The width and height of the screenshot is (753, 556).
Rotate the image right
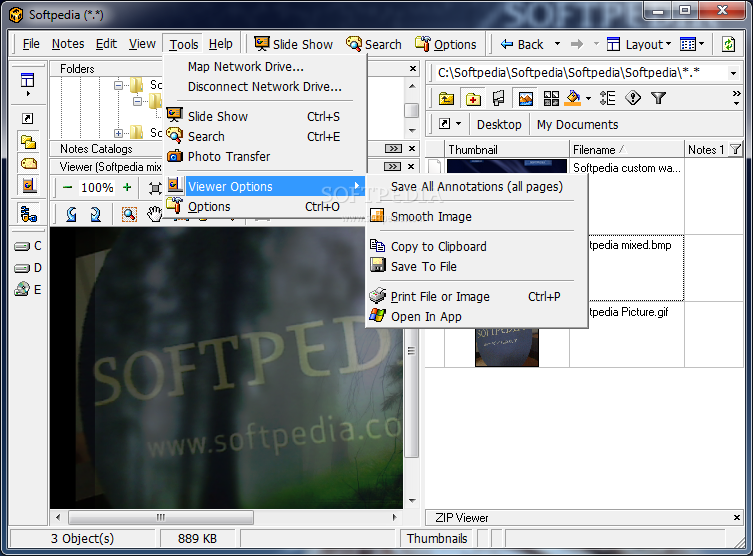(96, 214)
